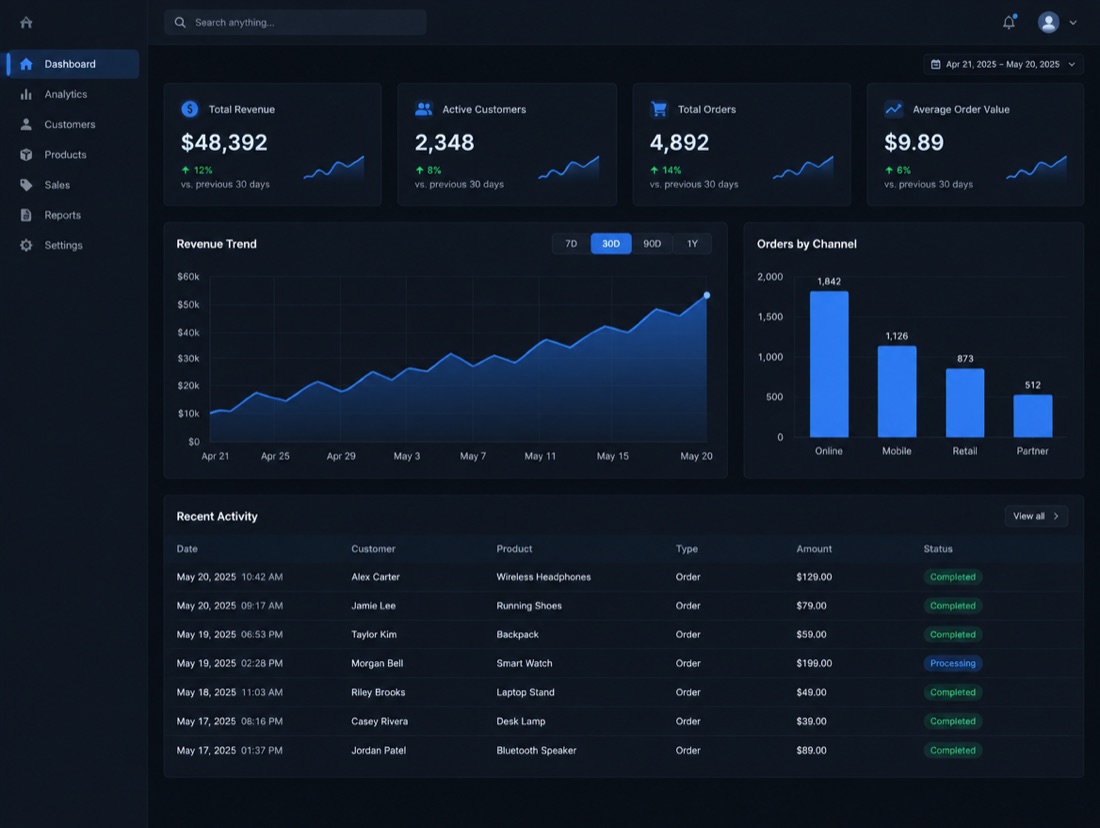Open the Reports page label

62,215
